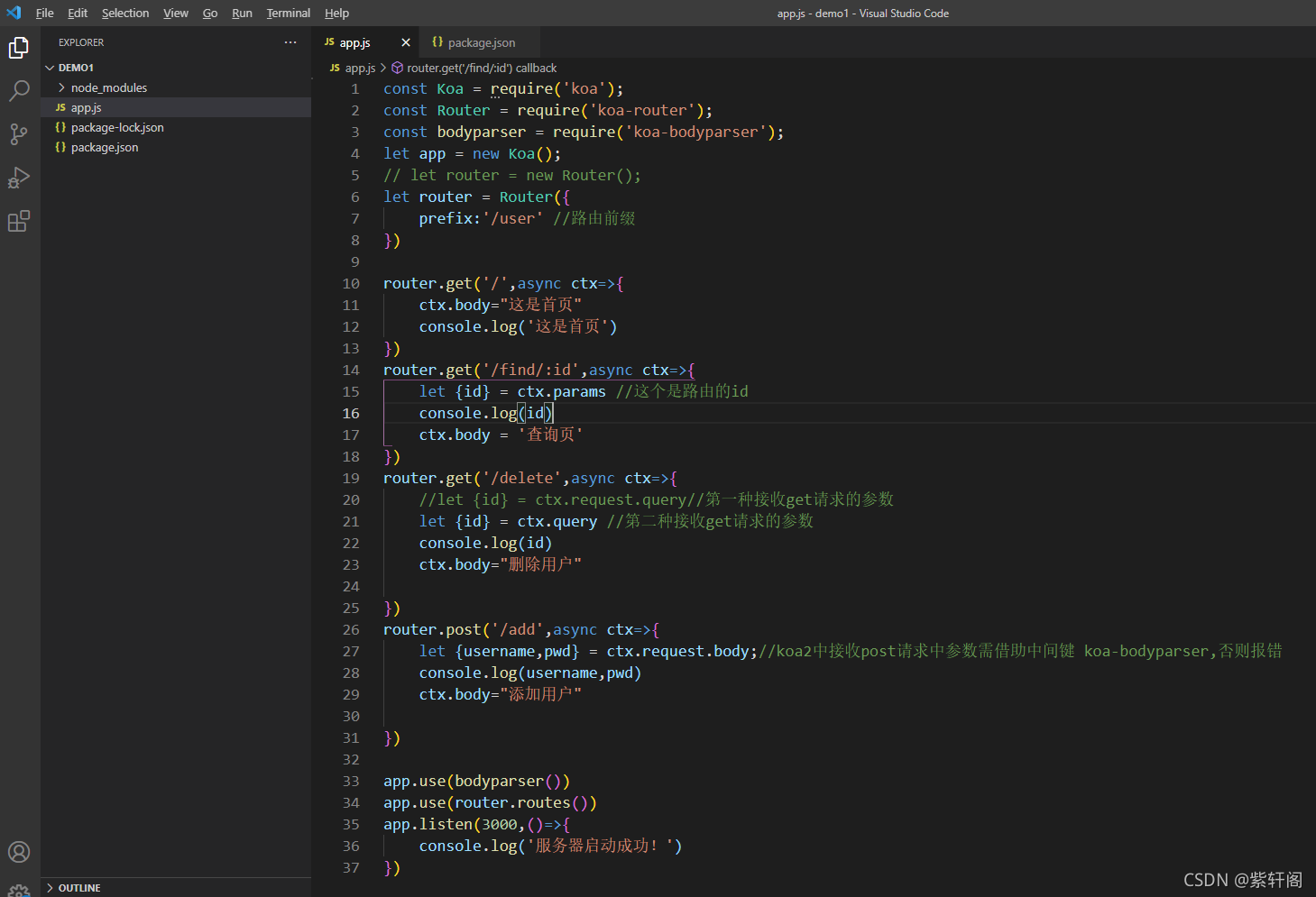Click app.use(router.routes()) on line 34
The image size is (1316, 897).
[490, 802]
